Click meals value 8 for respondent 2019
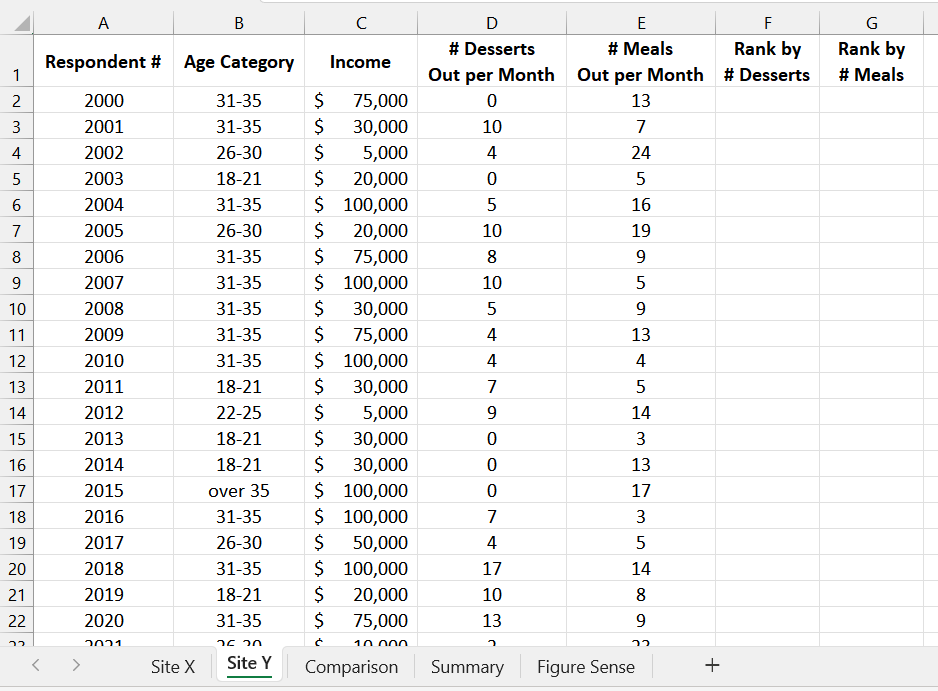The height and width of the screenshot is (691, 938). [x=641, y=595]
